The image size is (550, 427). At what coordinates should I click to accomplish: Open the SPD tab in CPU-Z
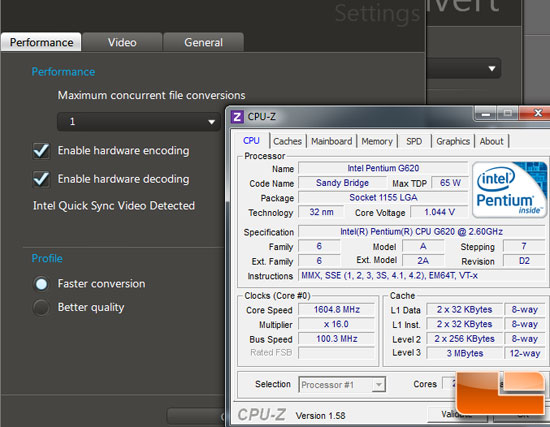pos(414,141)
